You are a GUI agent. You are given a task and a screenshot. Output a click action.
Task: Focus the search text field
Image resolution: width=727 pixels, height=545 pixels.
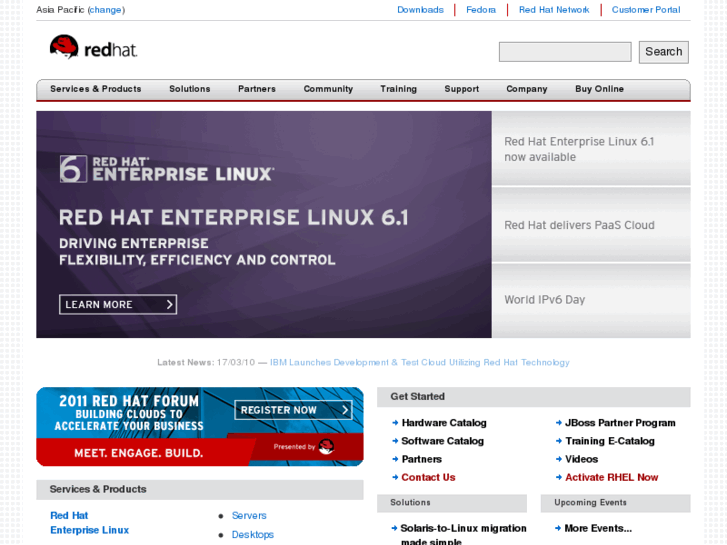pyautogui.click(x=565, y=52)
